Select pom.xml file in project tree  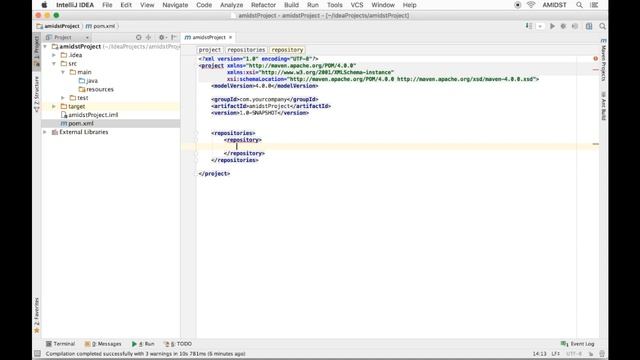click(77, 123)
